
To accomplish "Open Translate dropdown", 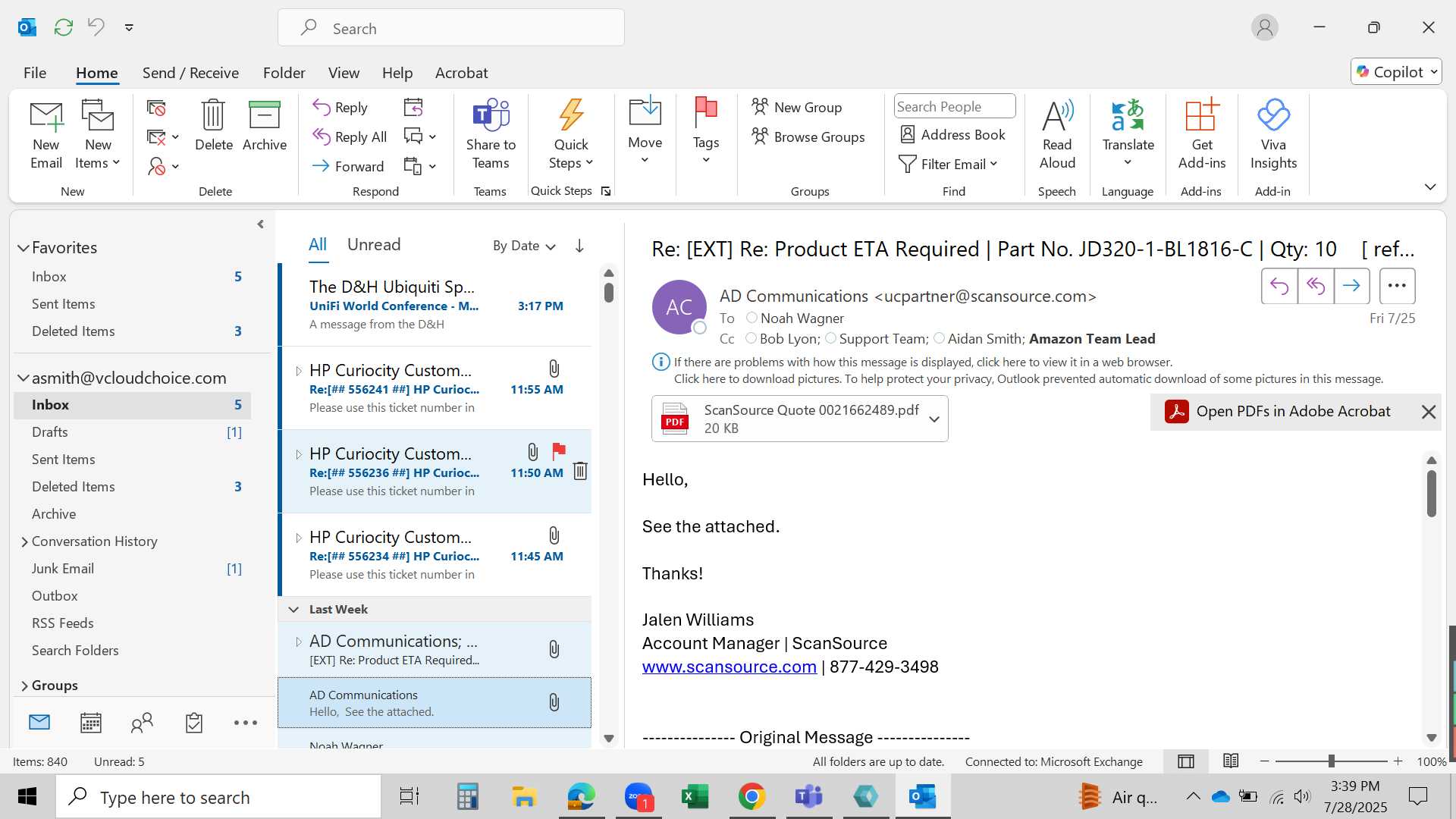I will (1128, 133).
